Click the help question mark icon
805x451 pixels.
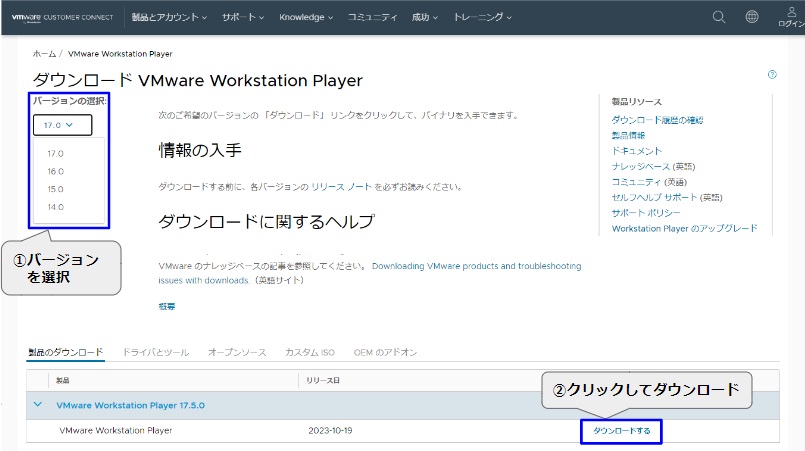click(x=772, y=74)
